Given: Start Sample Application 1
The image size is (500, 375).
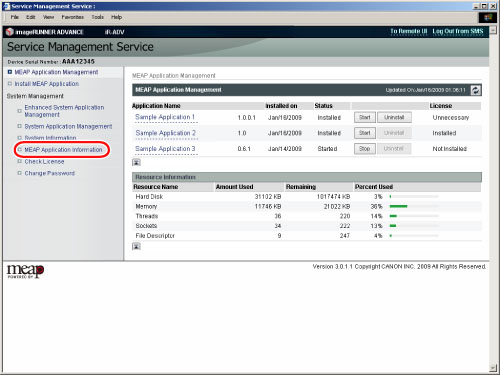Looking at the screenshot, I should tap(365, 117).
